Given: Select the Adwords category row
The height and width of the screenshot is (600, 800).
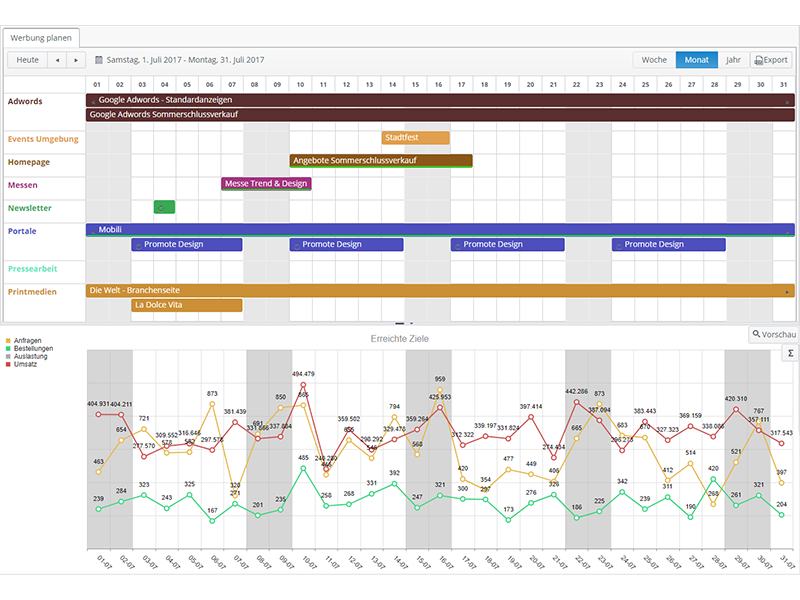Looking at the screenshot, I should 25,101.
